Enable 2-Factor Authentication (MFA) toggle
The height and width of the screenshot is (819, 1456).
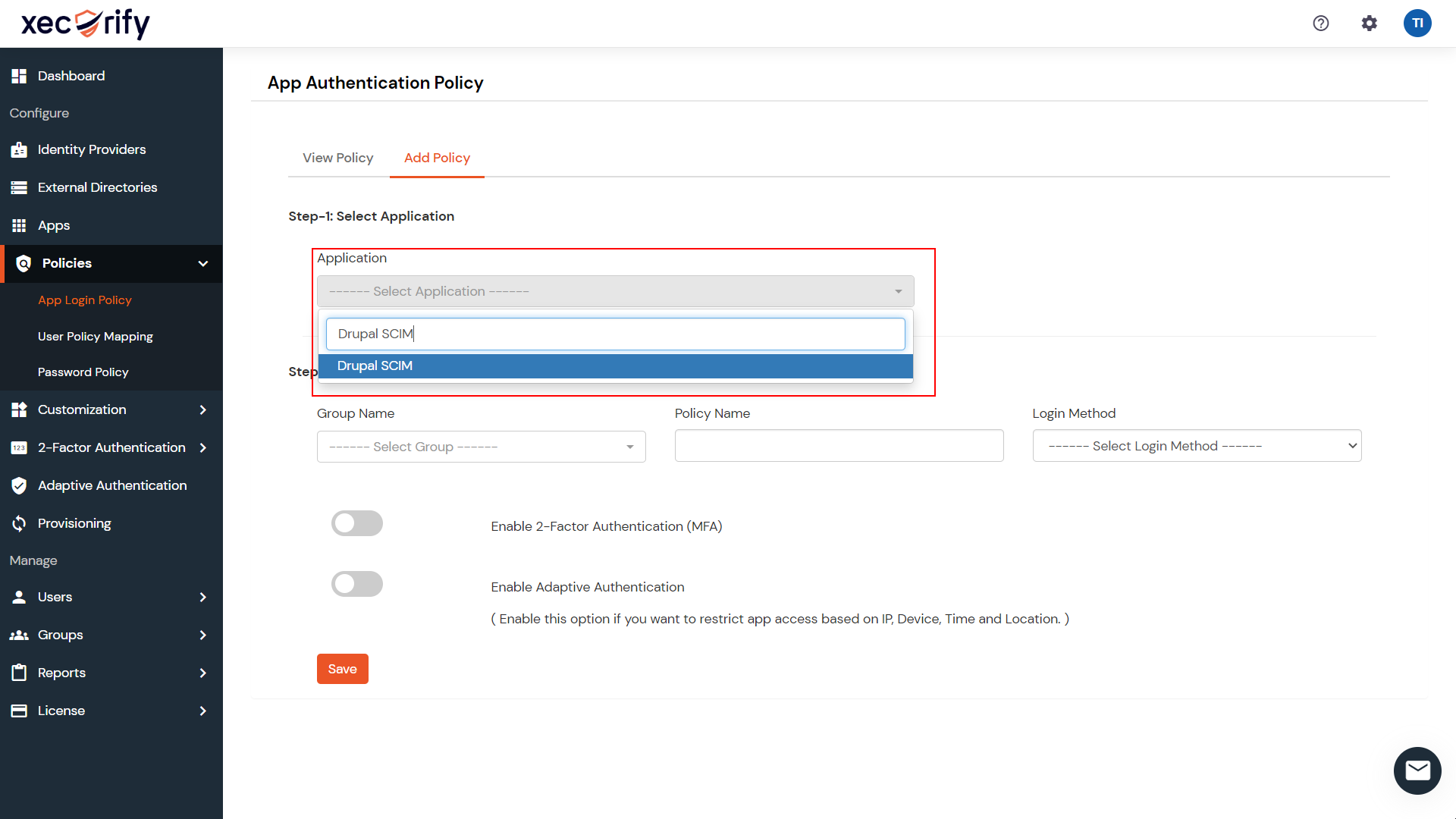[357, 523]
